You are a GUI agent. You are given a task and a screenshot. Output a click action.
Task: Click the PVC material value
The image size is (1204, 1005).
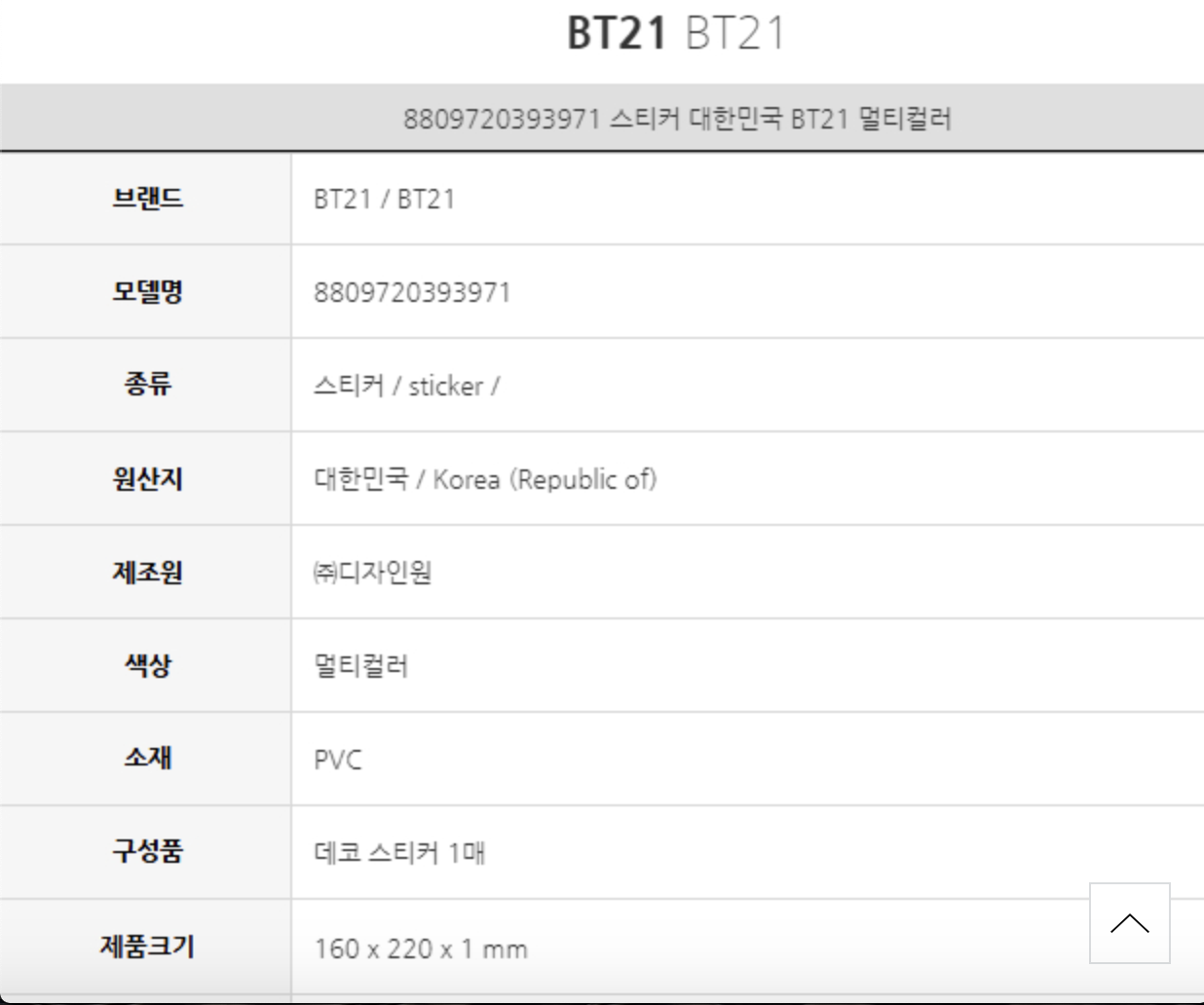pos(338,760)
